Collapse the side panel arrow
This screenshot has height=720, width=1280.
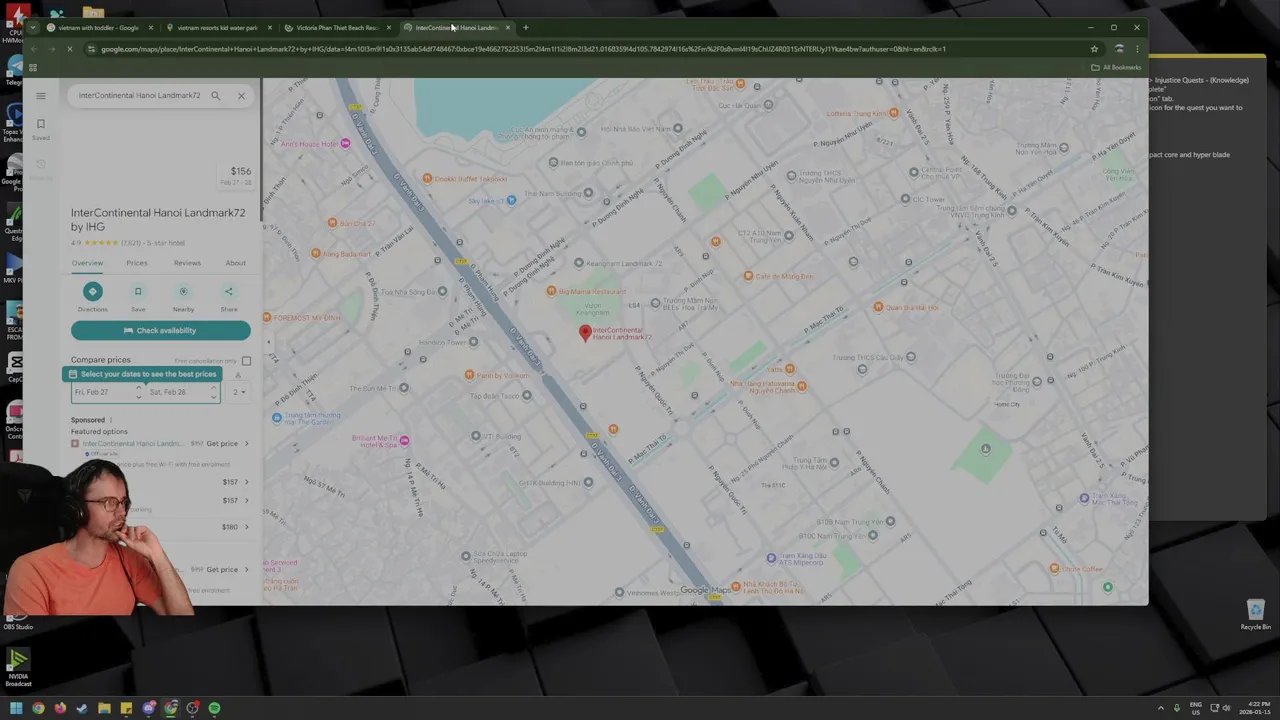(x=267, y=342)
